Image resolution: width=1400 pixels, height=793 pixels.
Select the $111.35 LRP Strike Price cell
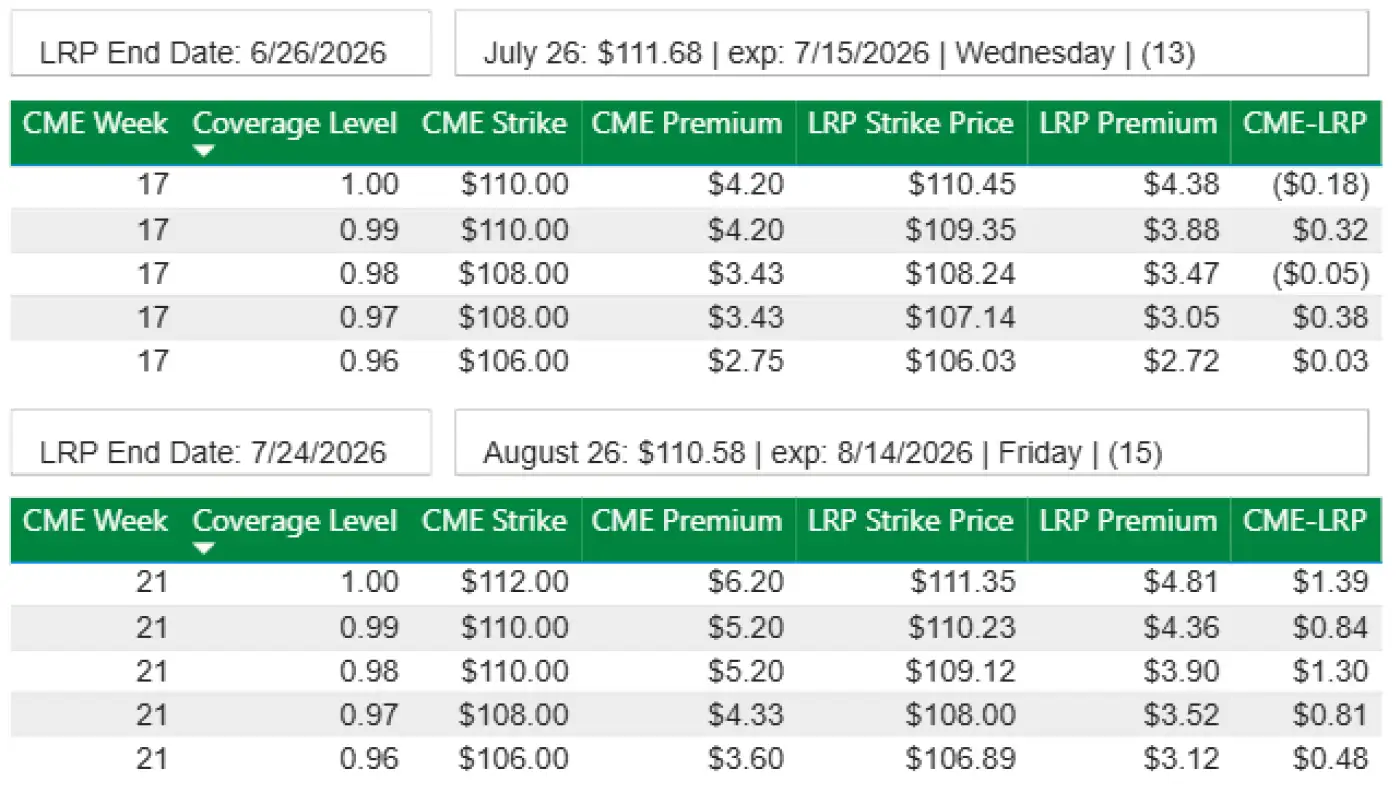961,582
